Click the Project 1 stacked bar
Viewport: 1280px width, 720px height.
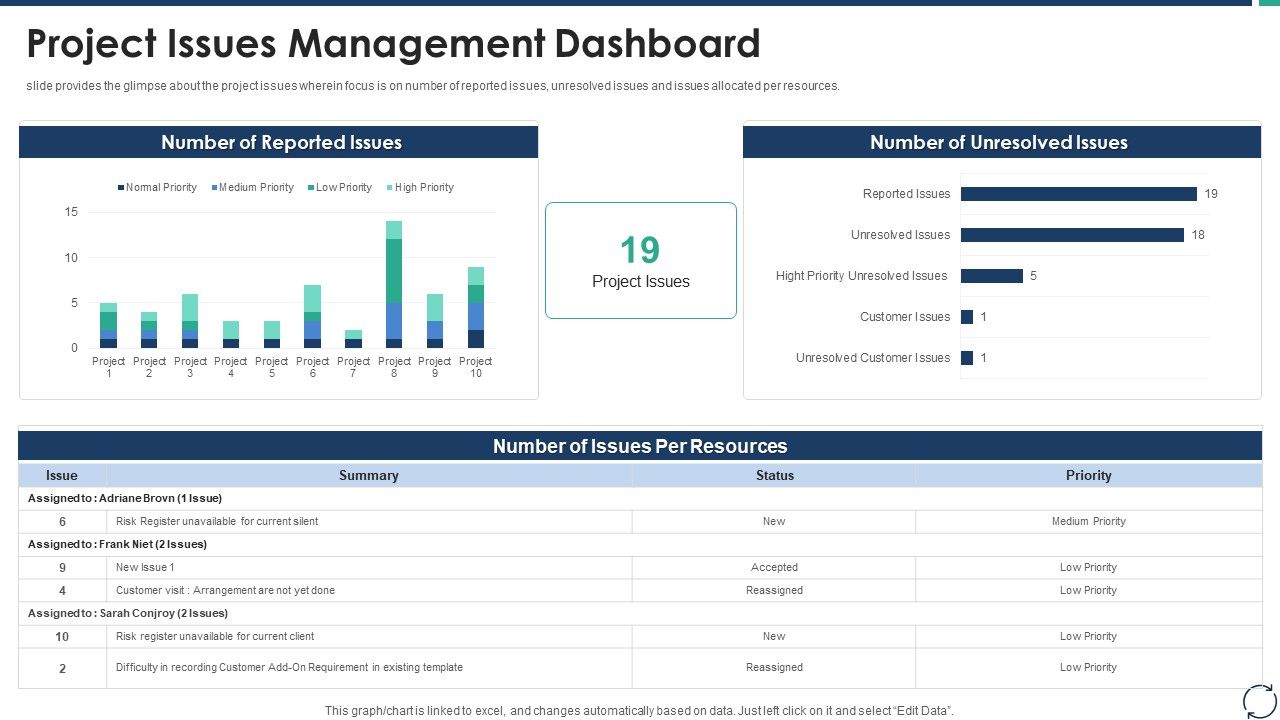pyautogui.click(x=108, y=326)
